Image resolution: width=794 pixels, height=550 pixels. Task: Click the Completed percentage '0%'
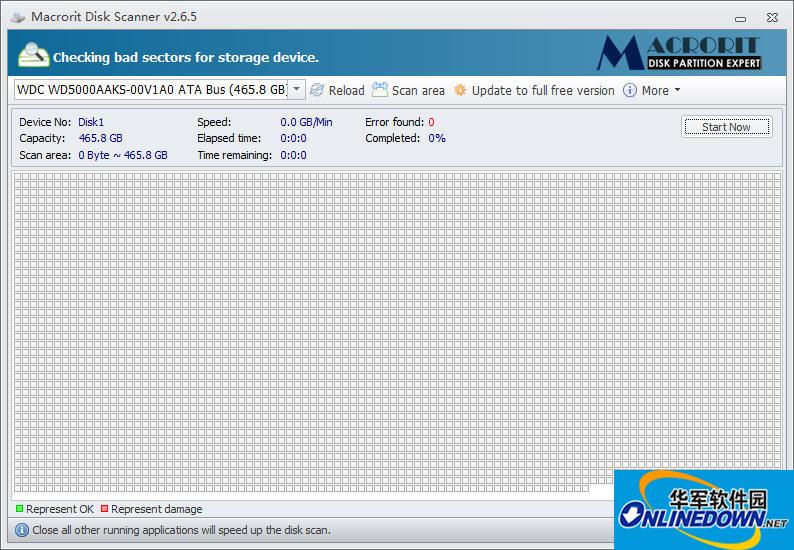436,138
